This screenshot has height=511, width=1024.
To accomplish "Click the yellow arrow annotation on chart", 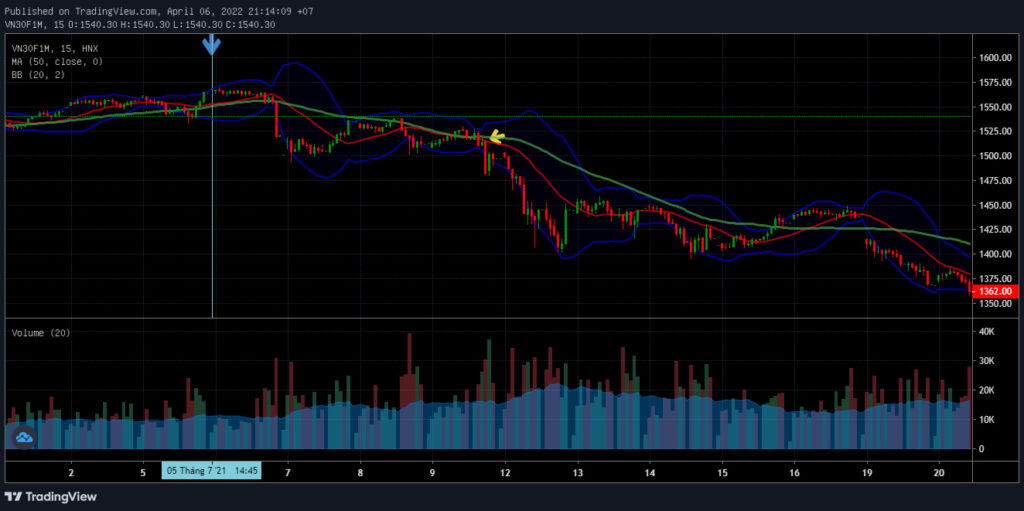I will (496, 137).
